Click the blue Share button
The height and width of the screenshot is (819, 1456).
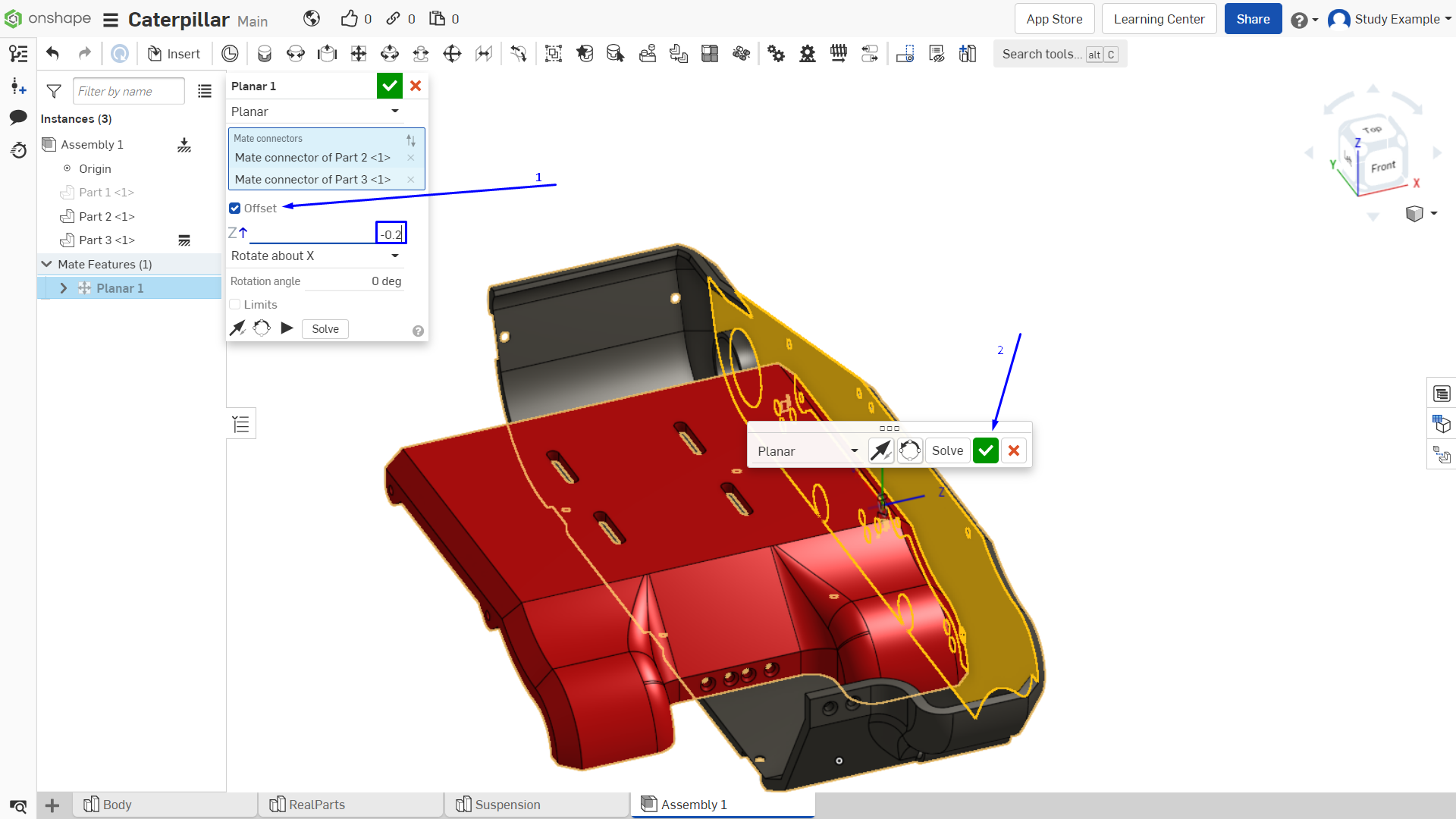1253,19
